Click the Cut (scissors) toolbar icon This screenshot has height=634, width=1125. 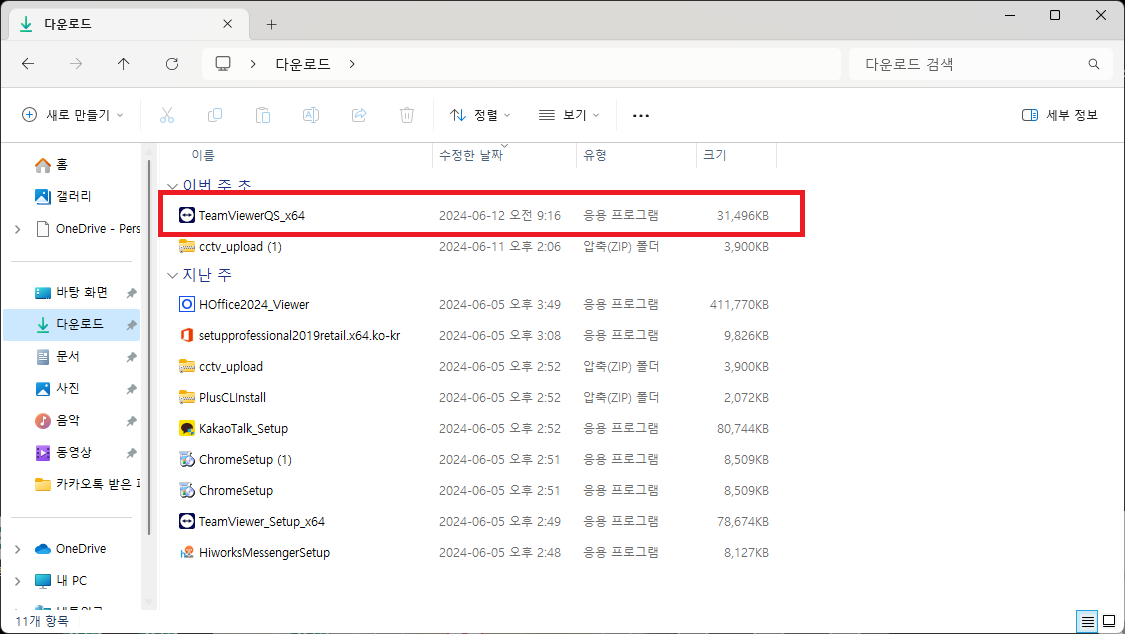(166, 115)
